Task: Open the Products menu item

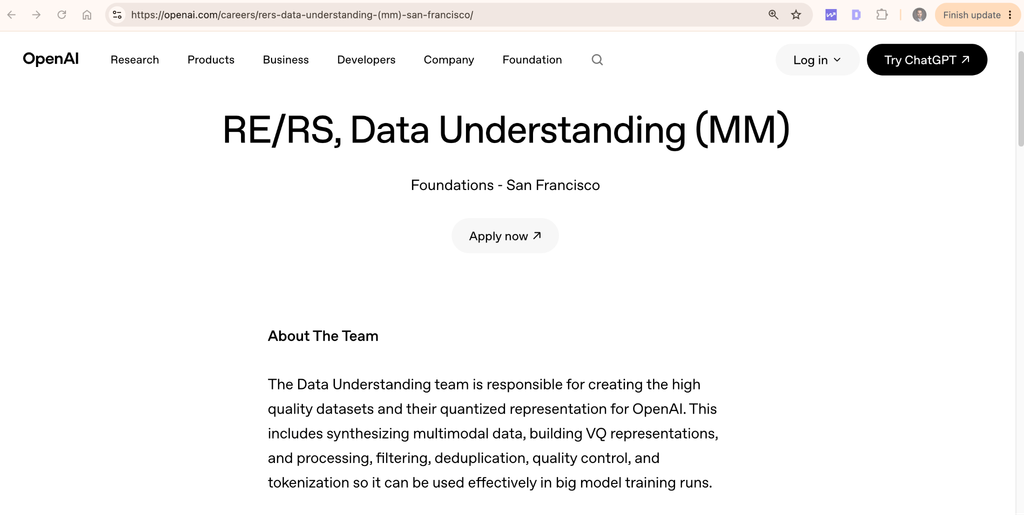Action: click(x=211, y=59)
